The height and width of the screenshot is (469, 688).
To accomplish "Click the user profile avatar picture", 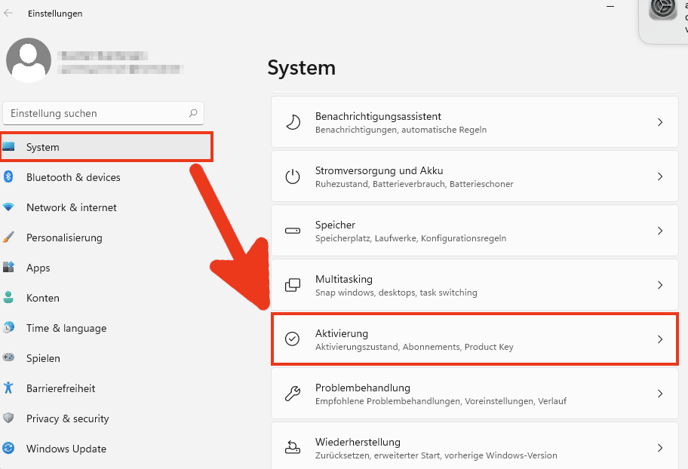I will [x=28, y=60].
